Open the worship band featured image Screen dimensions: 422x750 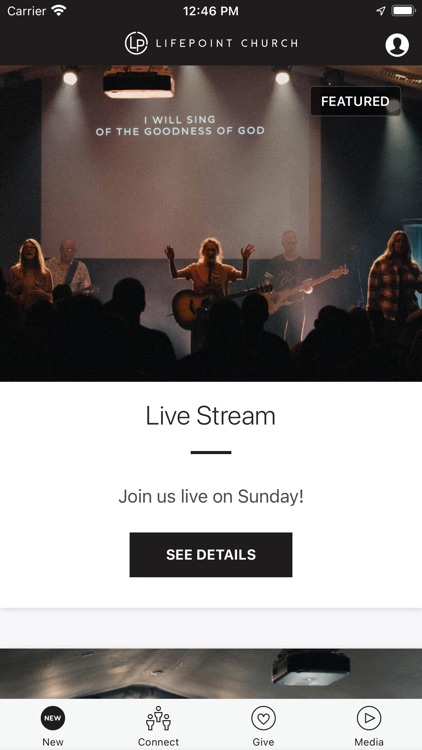[211, 223]
